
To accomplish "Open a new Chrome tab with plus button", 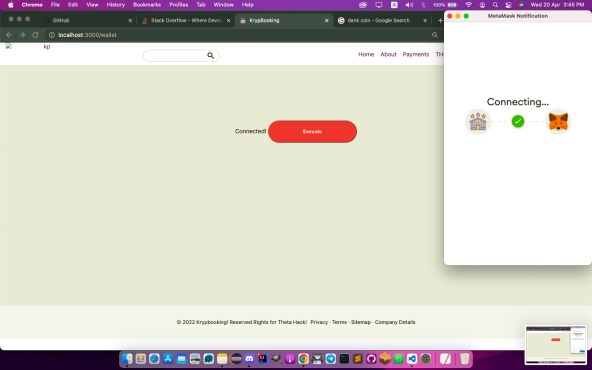I will [x=440, y=20].
